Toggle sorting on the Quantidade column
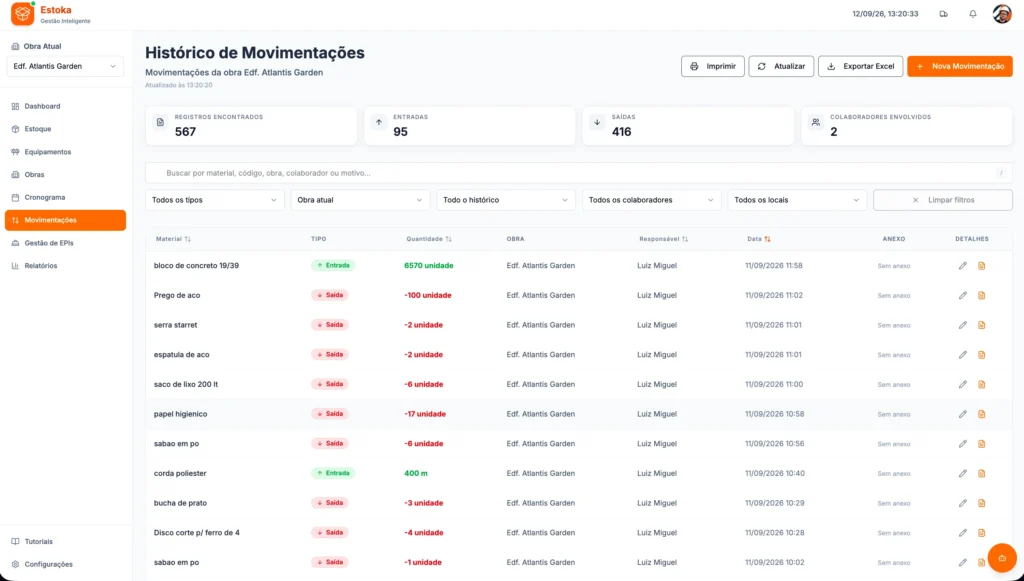The width and height of the screenshot is (1024, 581). [428, 239]
